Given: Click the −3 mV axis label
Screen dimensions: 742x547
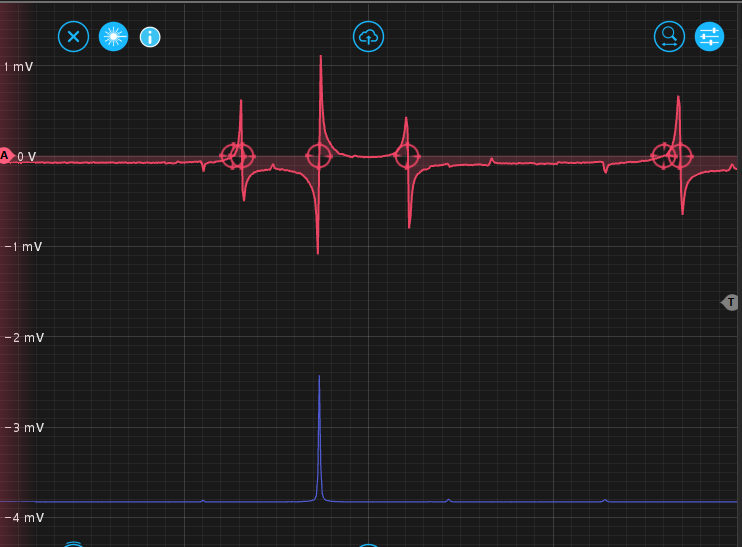Looking at the screenshot, I should (x=24, y=428).
